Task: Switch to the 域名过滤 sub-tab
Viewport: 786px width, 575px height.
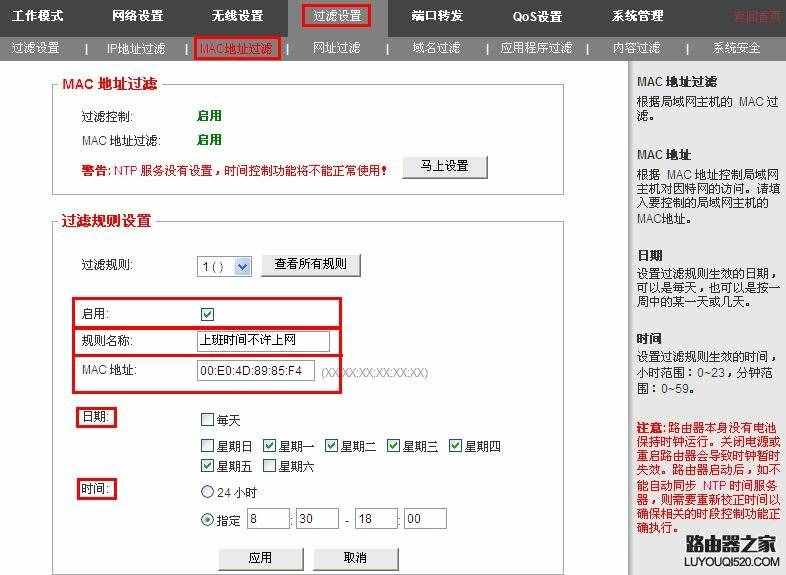Action: pyautogui.click(x=436, y=48)
